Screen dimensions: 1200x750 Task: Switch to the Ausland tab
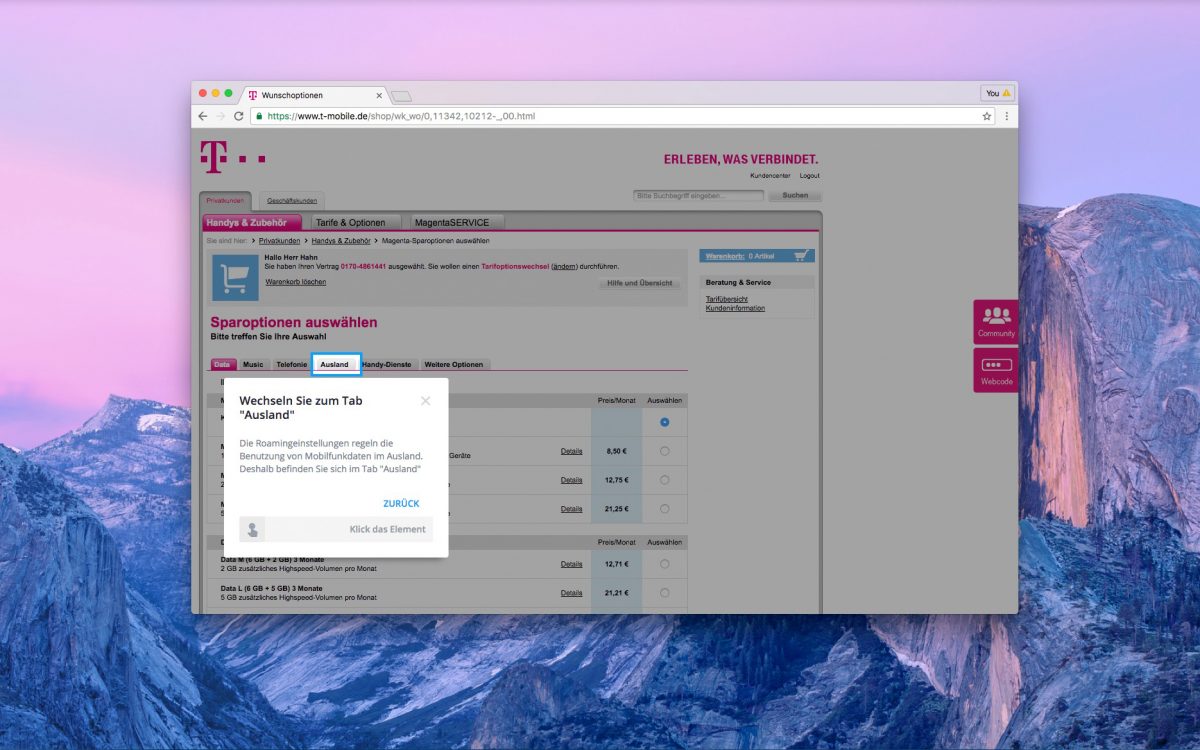[335, 365]
